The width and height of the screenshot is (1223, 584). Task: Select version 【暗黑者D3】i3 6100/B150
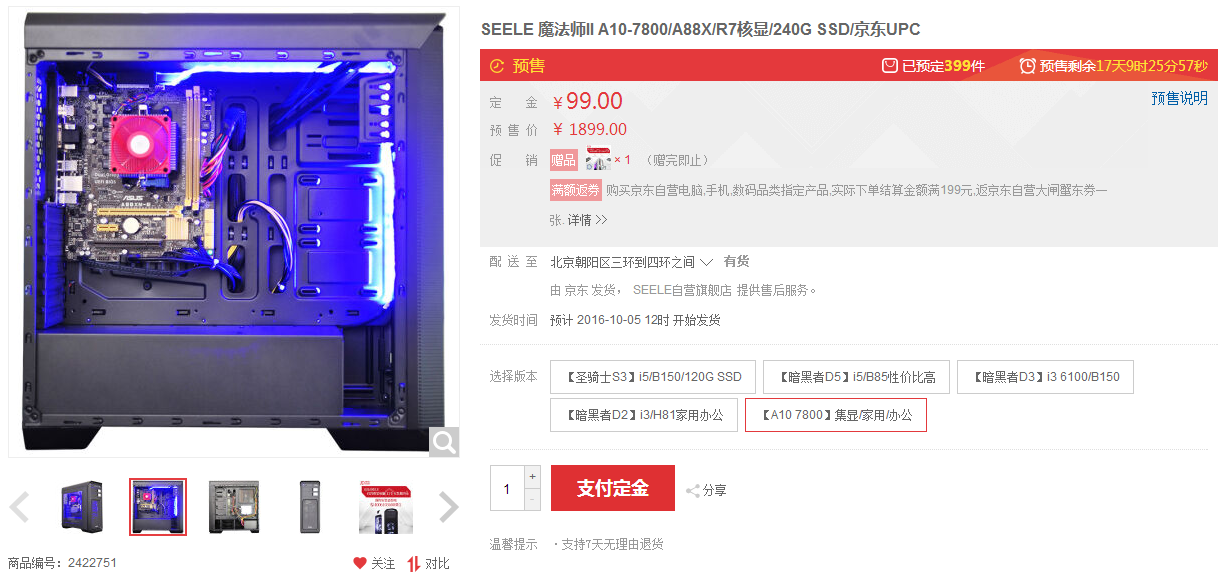(x=1045, y=377)
